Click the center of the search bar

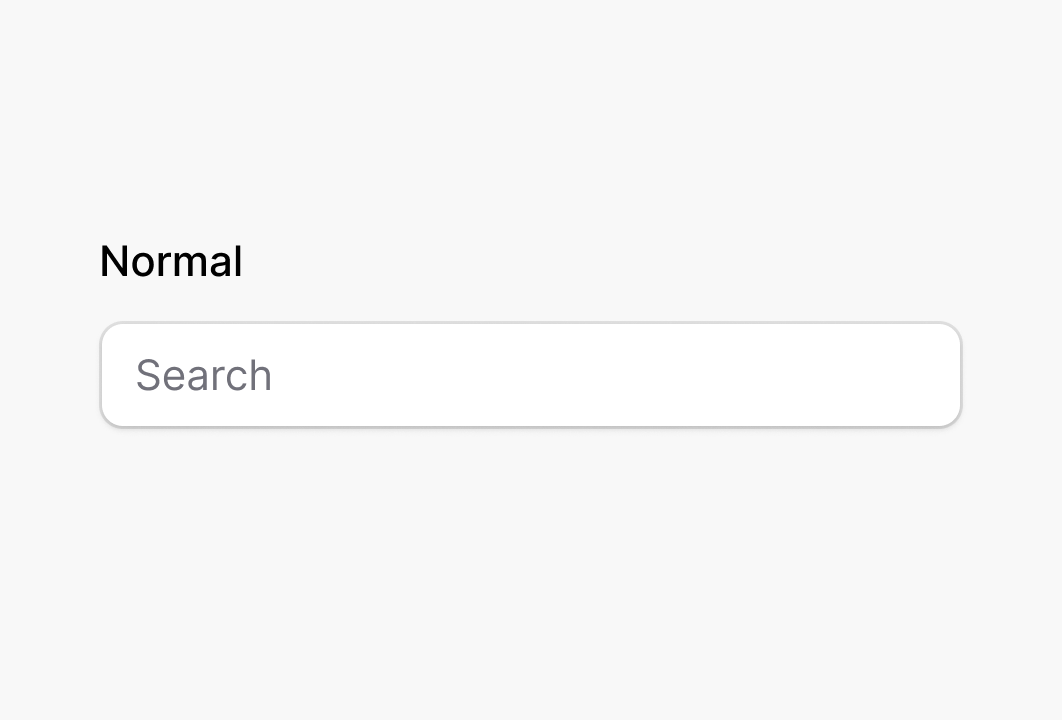point(530,375)
